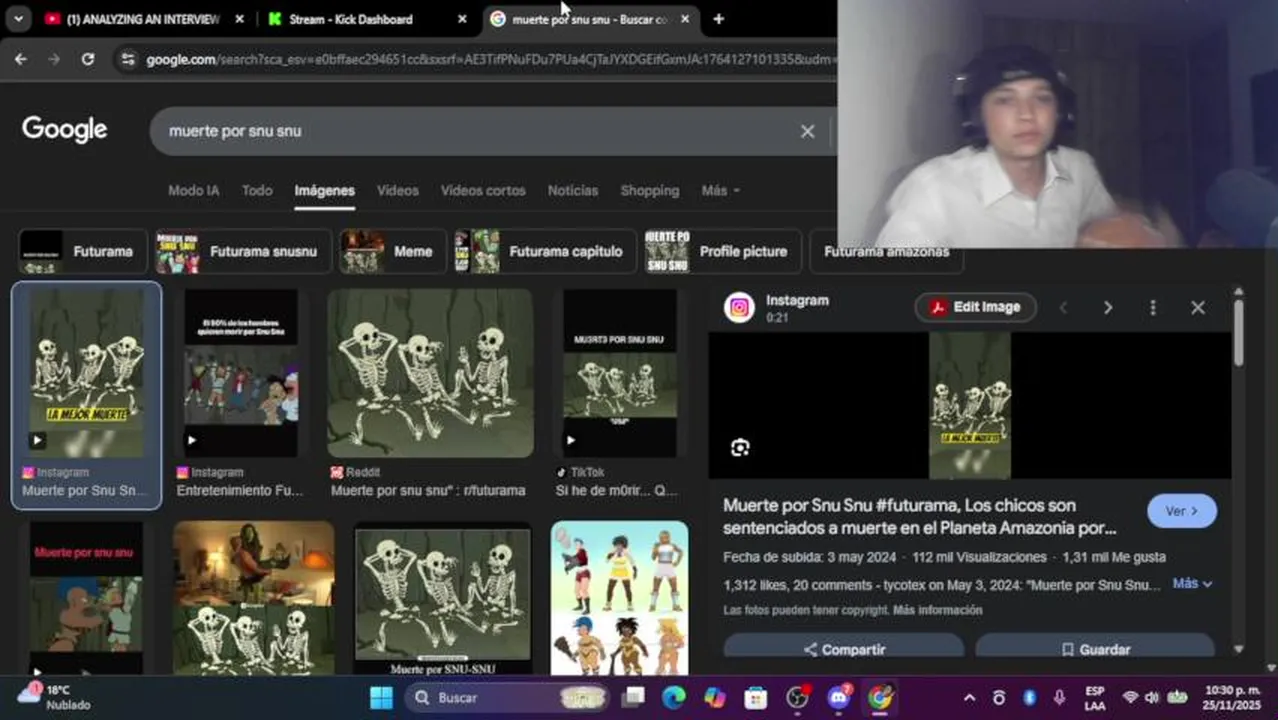Viewport: 1278px width, 720px height.
Task: Close the 'muerte por snu snu' tab
Action: (685, 19)
